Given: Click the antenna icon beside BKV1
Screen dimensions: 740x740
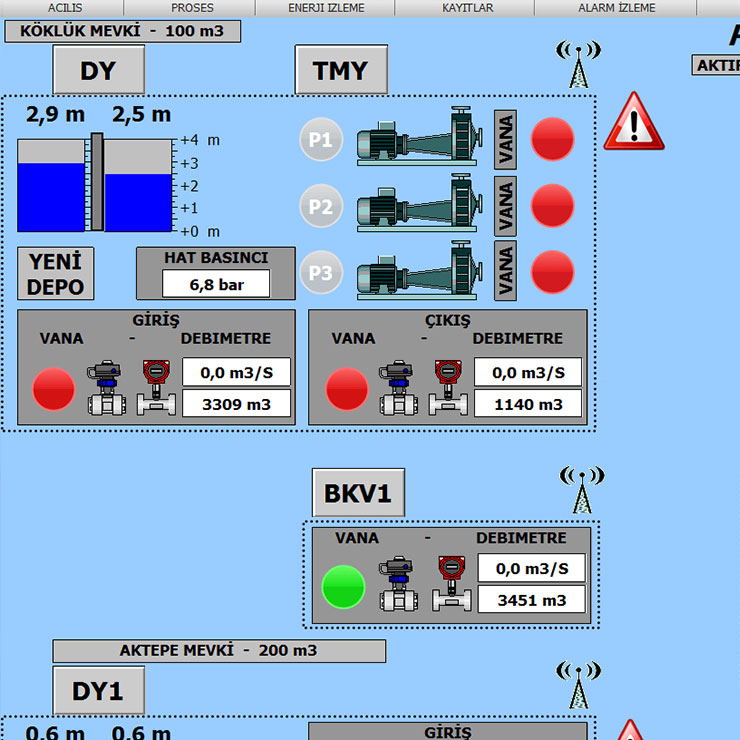Looking at the screenshot, I should coord(582,490).
